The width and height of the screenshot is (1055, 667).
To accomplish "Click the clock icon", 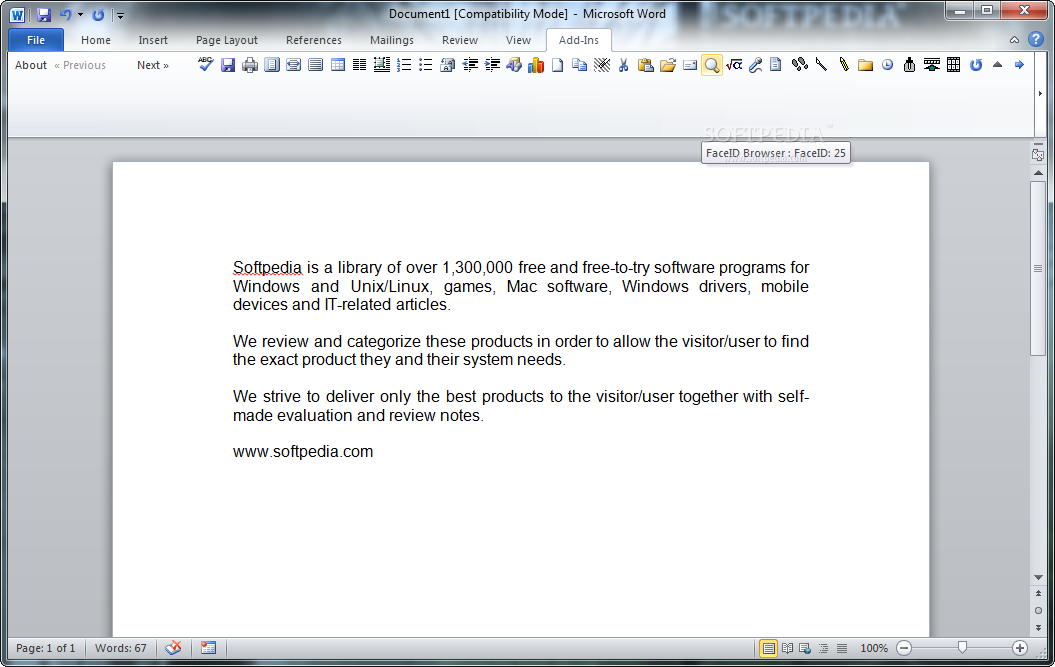I will [x=887, y=65].
